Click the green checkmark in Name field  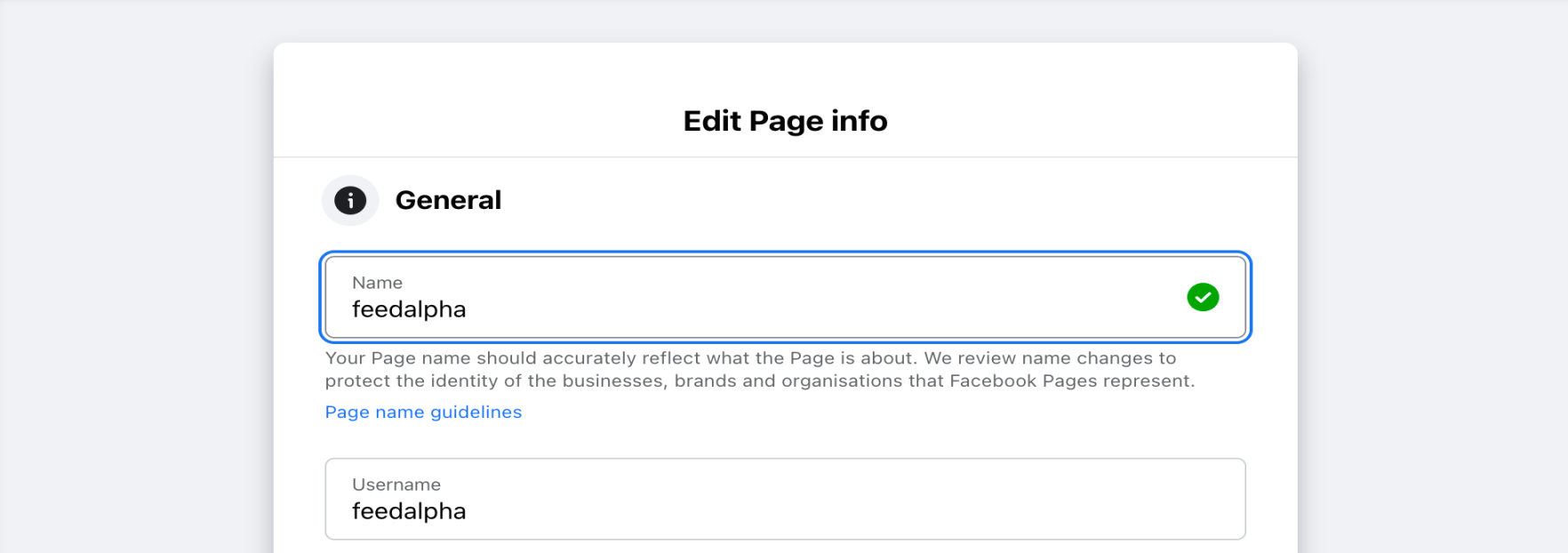click(x=1203, y=297)
